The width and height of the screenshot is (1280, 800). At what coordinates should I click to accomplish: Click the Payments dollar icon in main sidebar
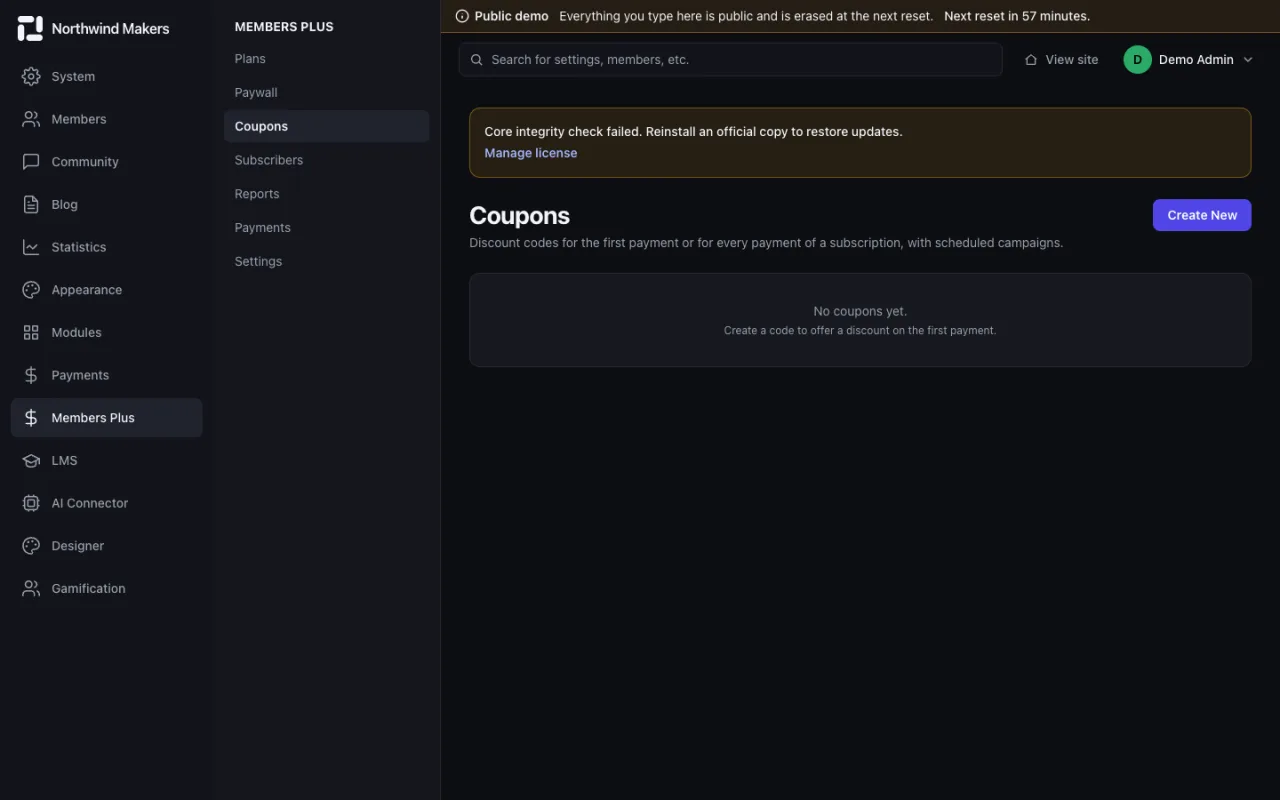31,375
